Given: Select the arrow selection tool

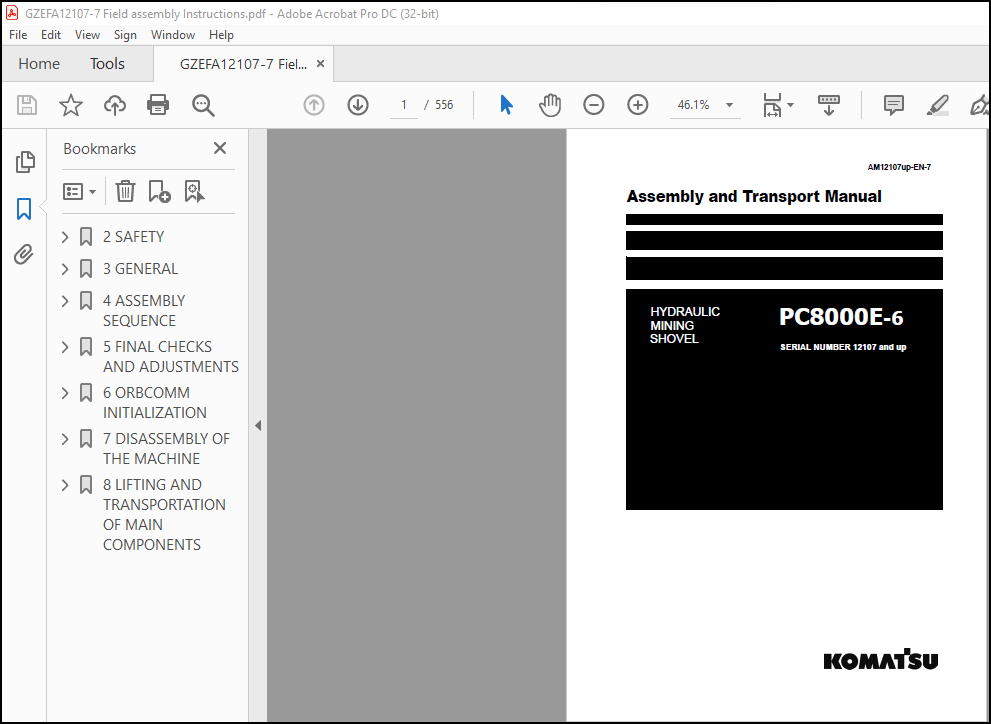Looking at the screenshot, I should click(x=506, y=105).
